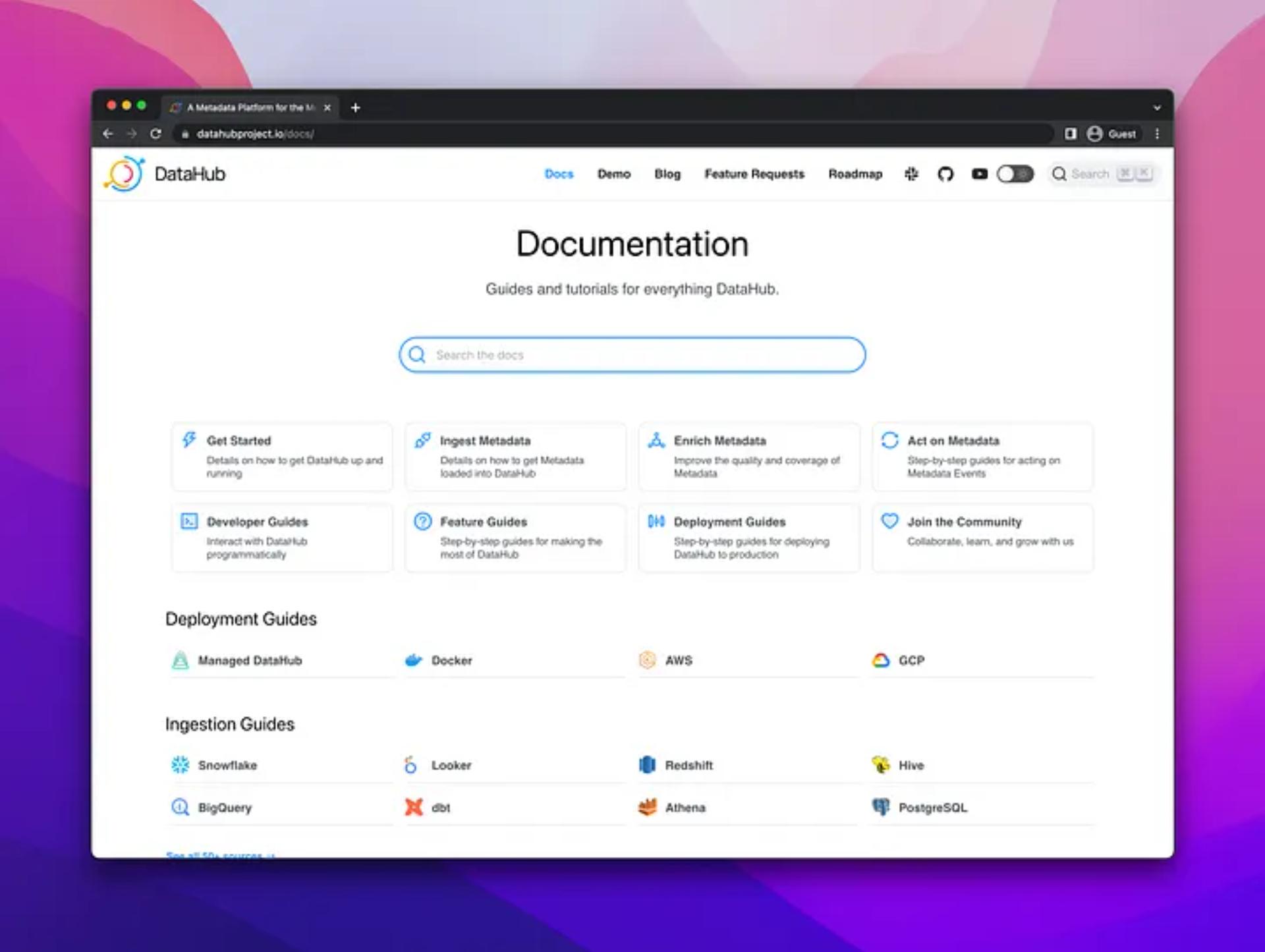
Task: Open the Get Started card title
Action: pos(239,441)
